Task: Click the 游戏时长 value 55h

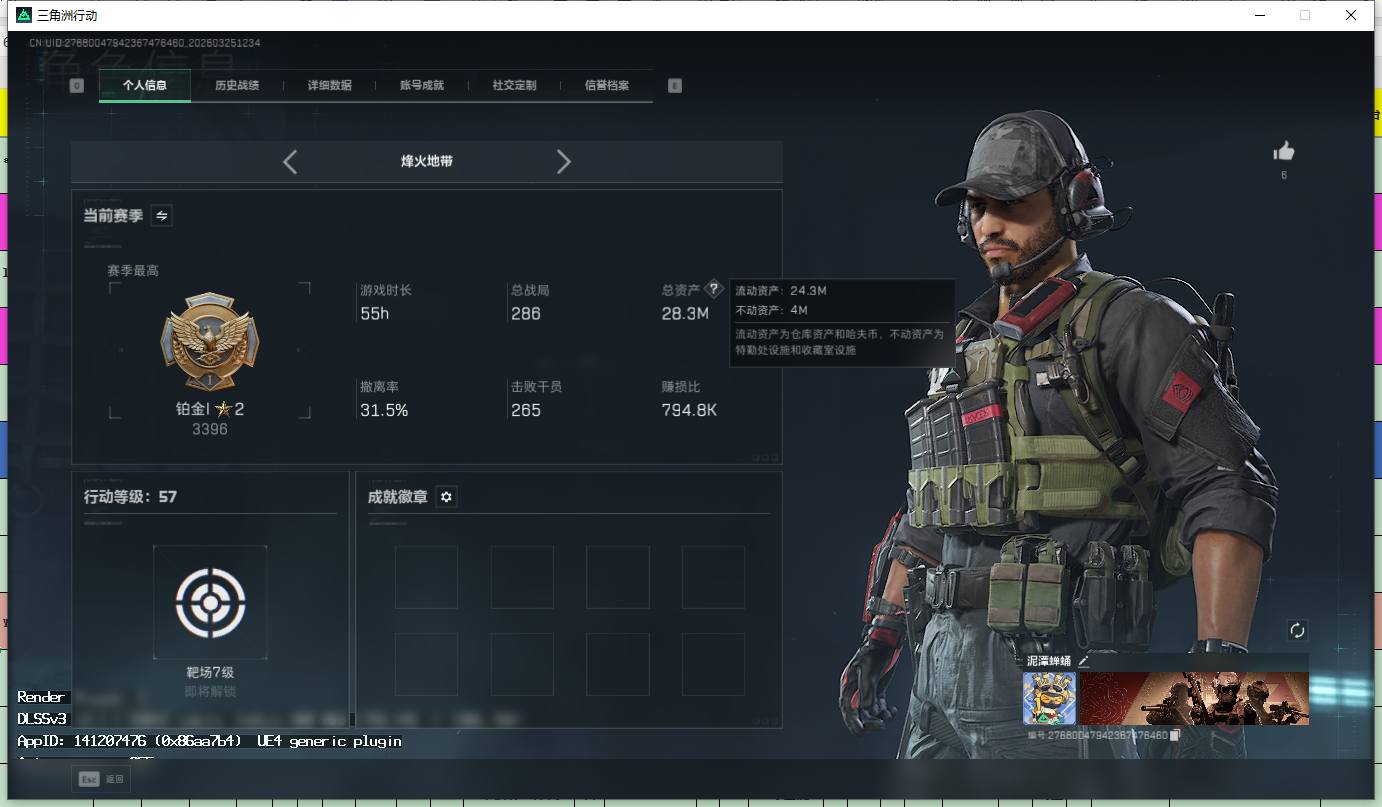Action: (x=375, y=314)
